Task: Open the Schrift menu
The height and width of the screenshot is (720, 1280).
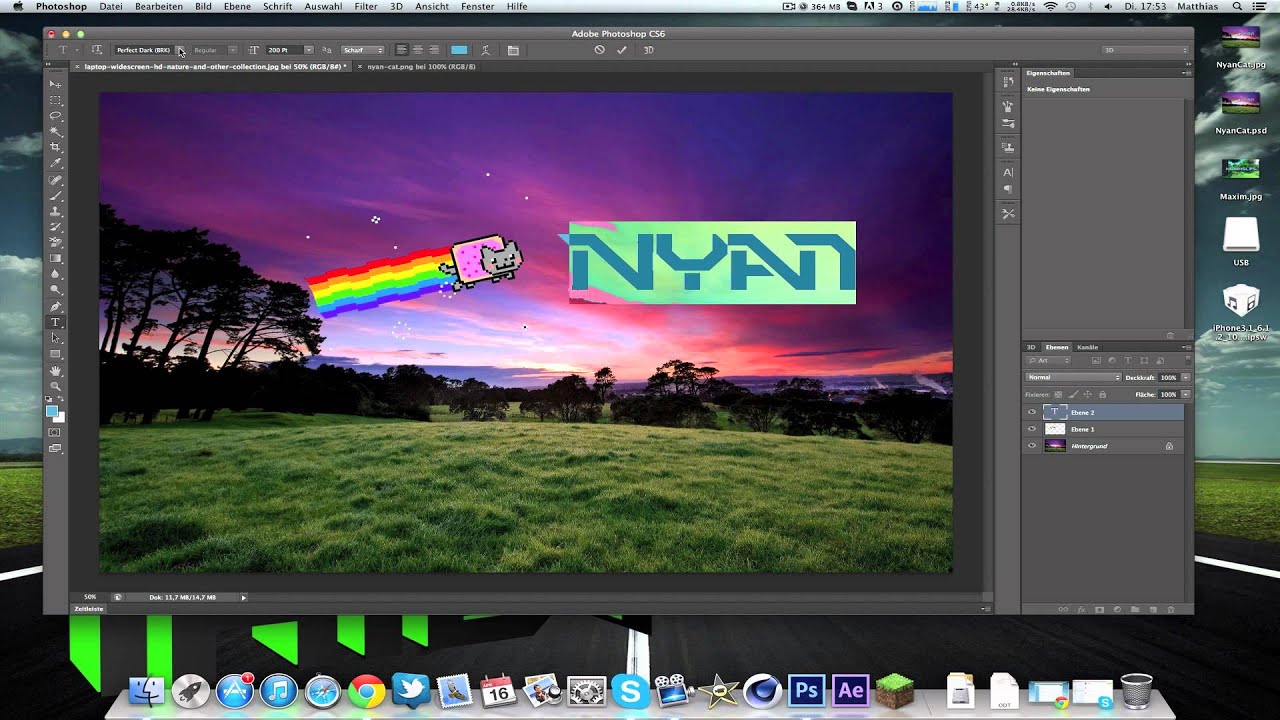Action: point(278,6)
